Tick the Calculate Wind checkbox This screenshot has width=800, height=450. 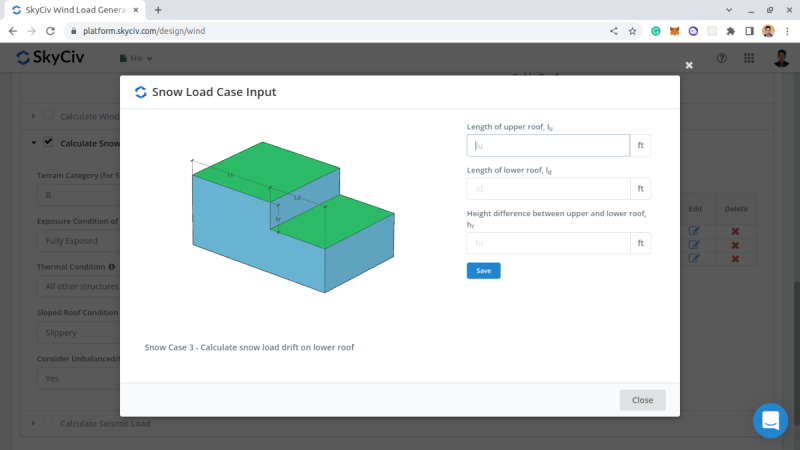(48, 115)
